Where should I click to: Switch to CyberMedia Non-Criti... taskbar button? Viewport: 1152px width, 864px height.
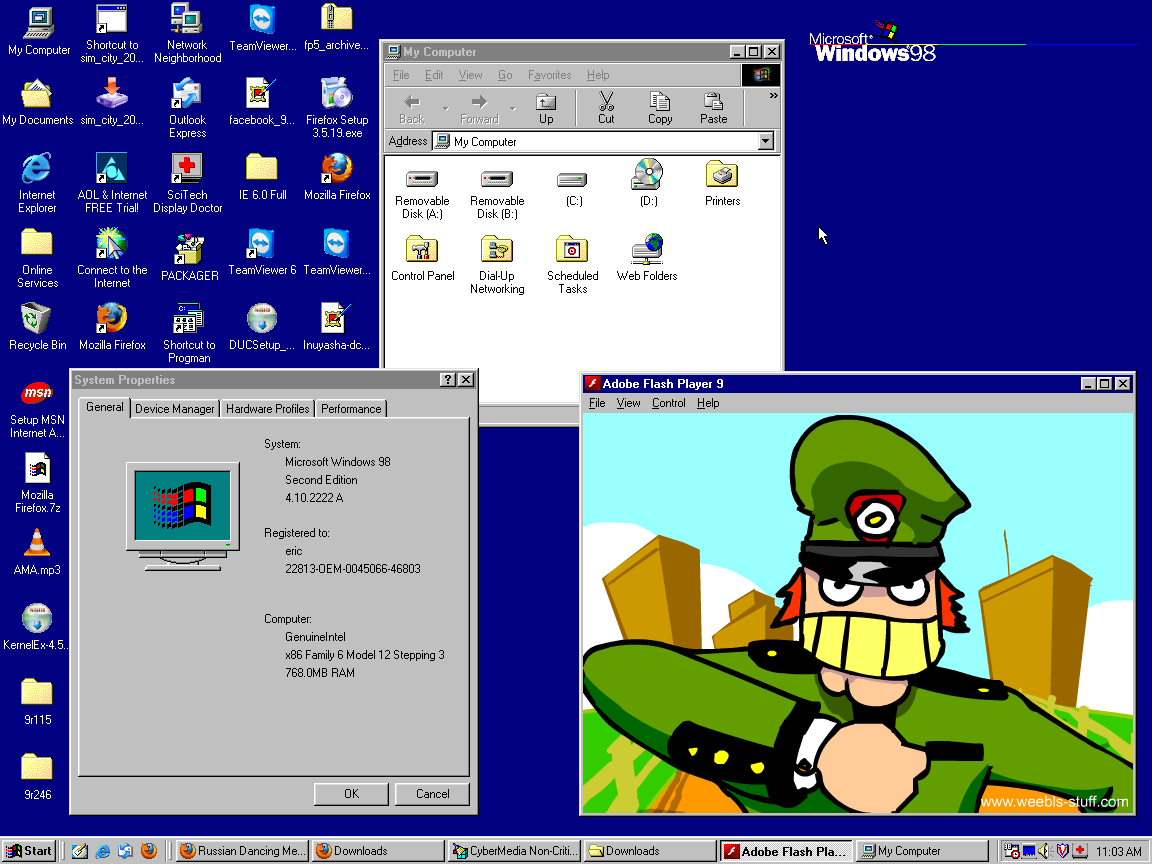pos(516,851)
